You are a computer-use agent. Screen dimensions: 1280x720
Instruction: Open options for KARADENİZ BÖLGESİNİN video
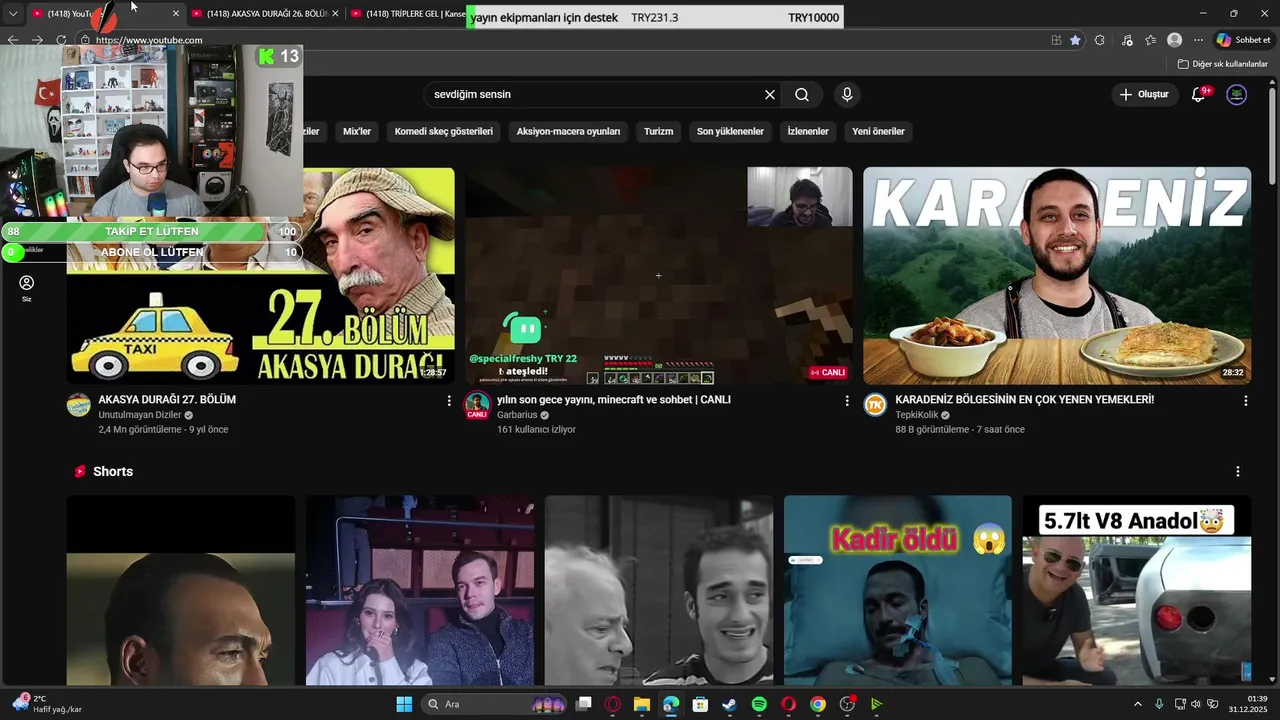[1246, 401]
